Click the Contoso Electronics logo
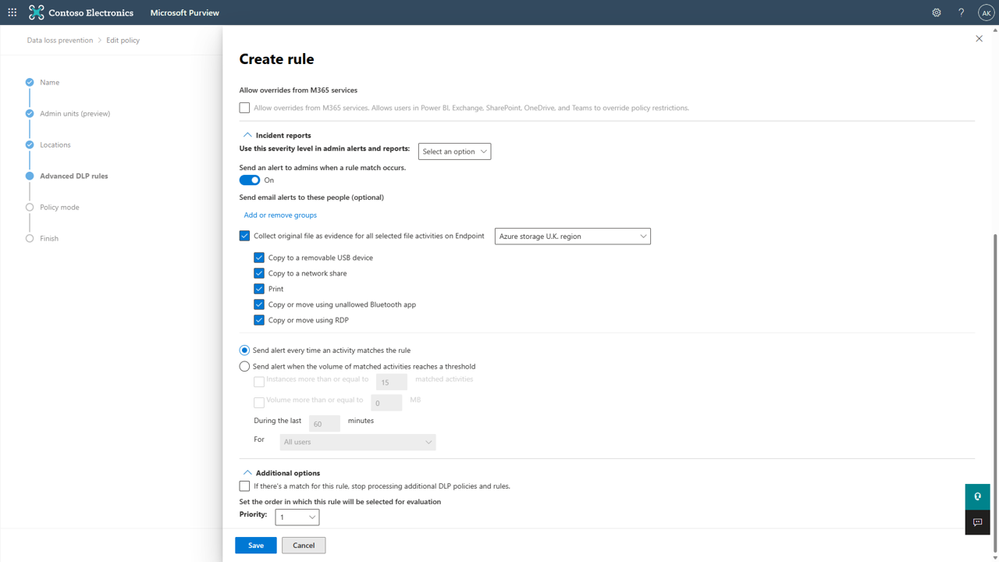This screenshot has width=999, height=562. click(37, 13)
